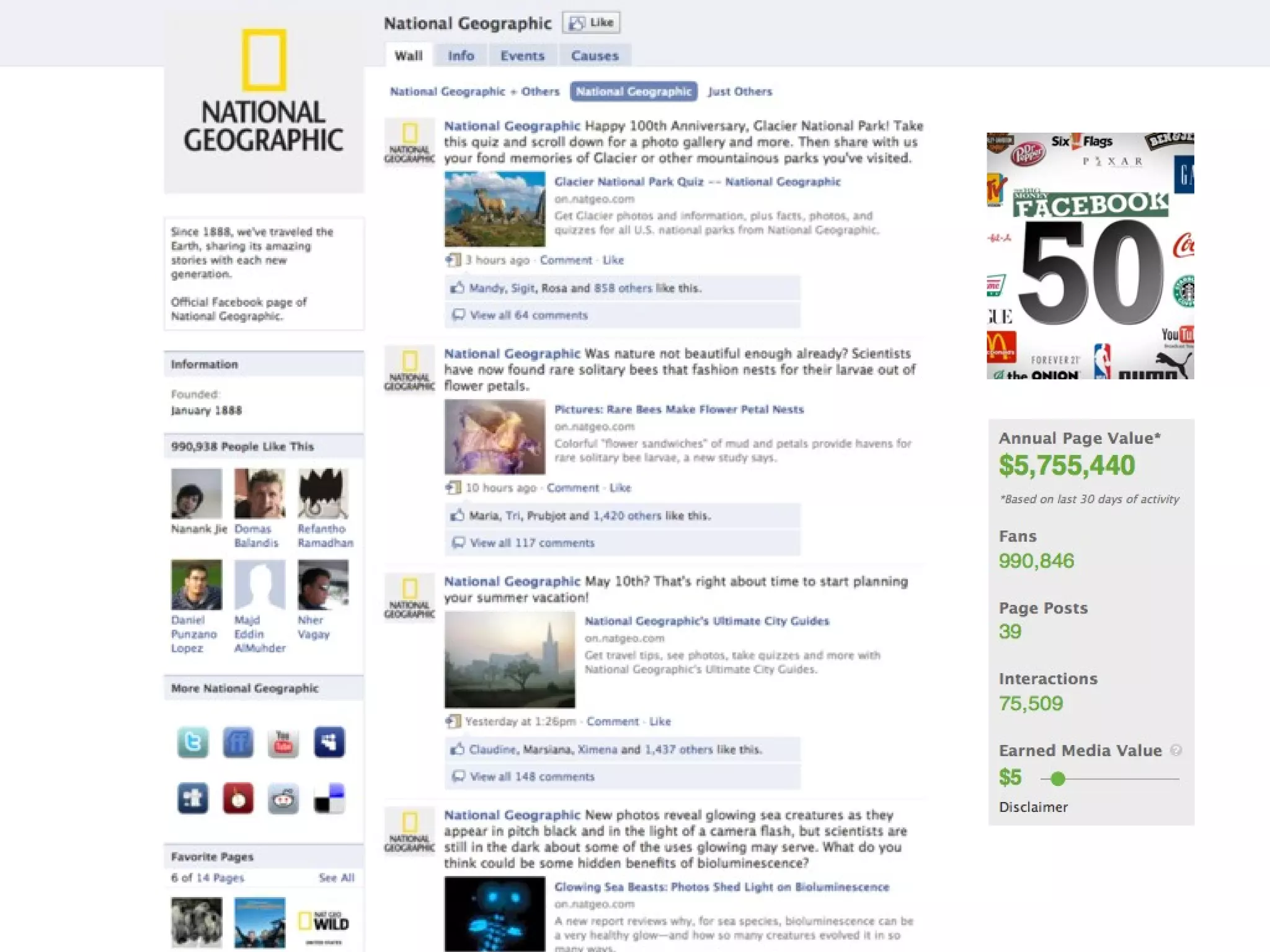Select 'National Geographic + Others' filter
Image resolution: width=1270 pixels, height=952 pixels.
click(474, 92)
